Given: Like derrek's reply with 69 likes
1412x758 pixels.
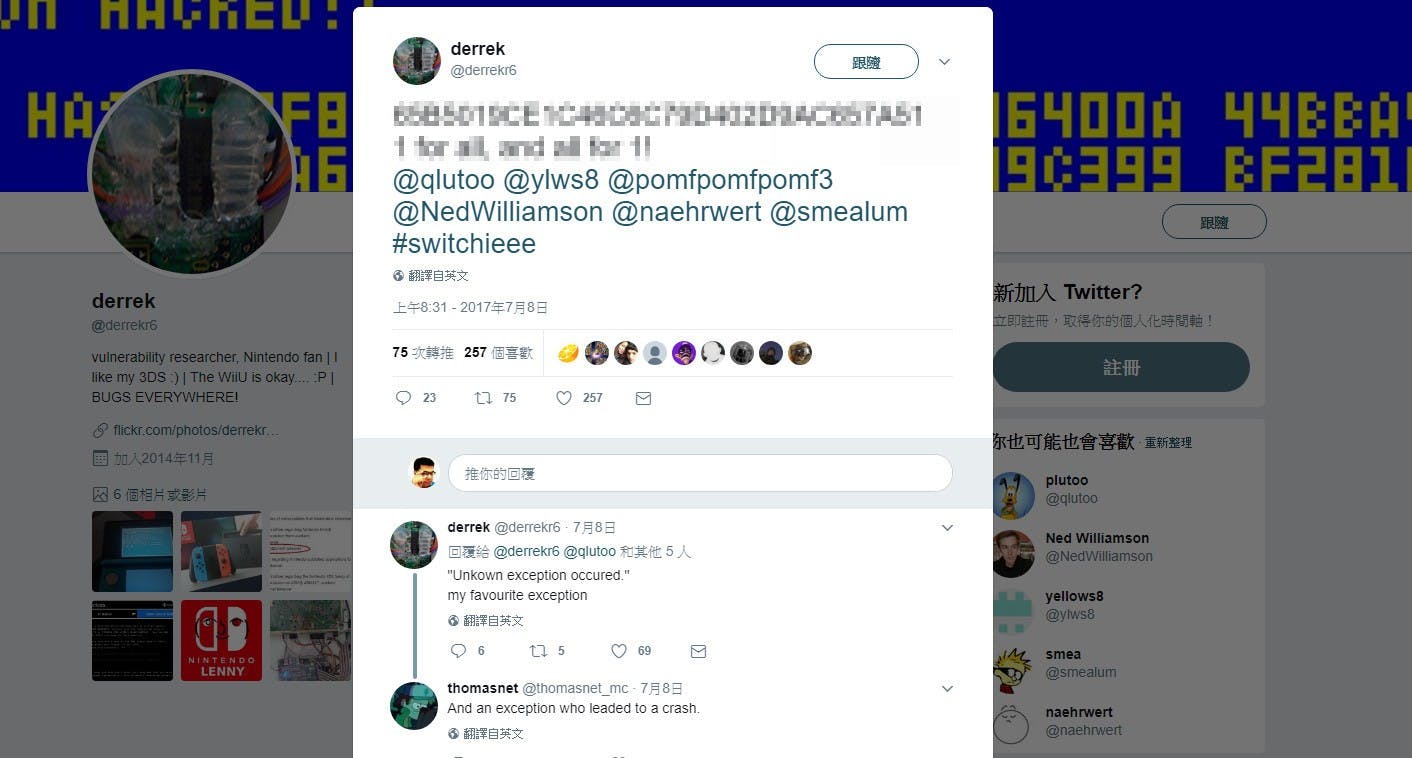Looking at the screenshot, I should point(619,651).
